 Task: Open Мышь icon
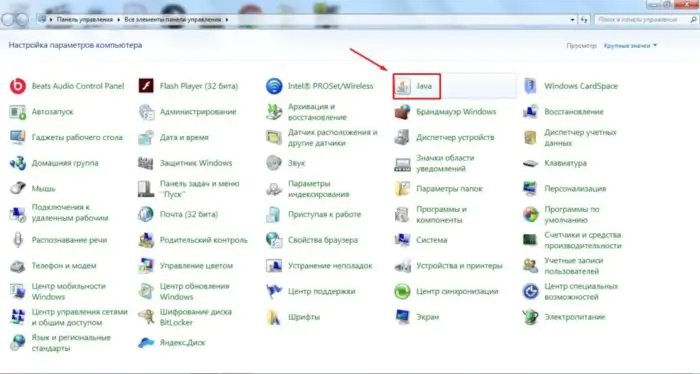(x=18, y=188)
